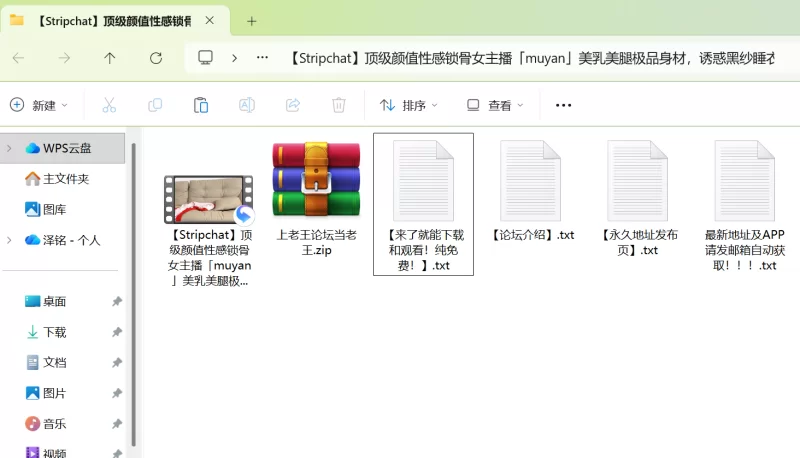Open a new tab with plus button
Image resolution: width=800 pixels, height=458 pixels.
(x=252, y=20)
